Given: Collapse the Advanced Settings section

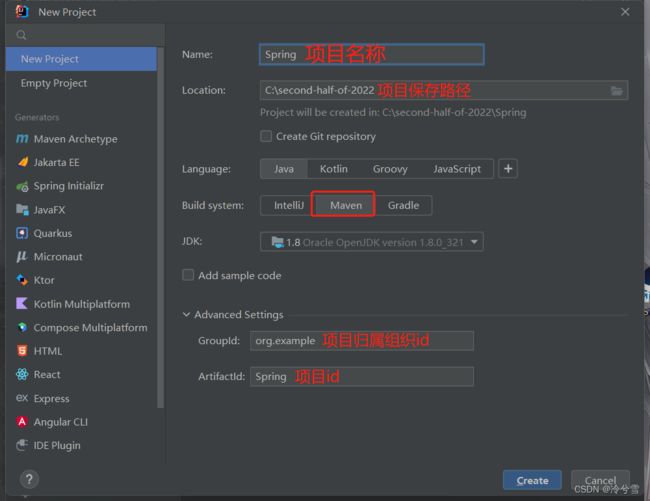Looking at the screenshot, I should click(x=187, y=314).
